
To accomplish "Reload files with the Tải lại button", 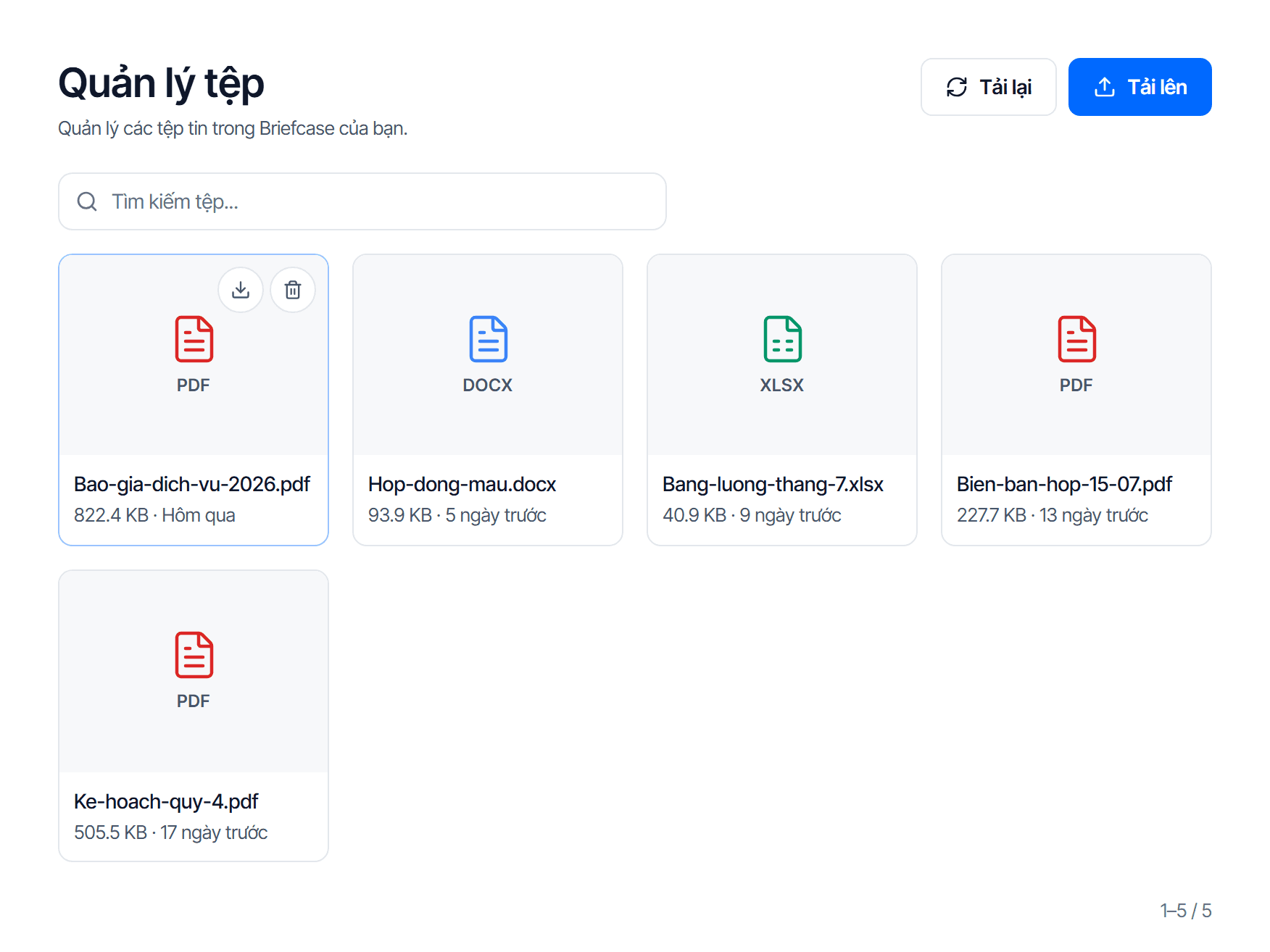I will tap(988, 87).
